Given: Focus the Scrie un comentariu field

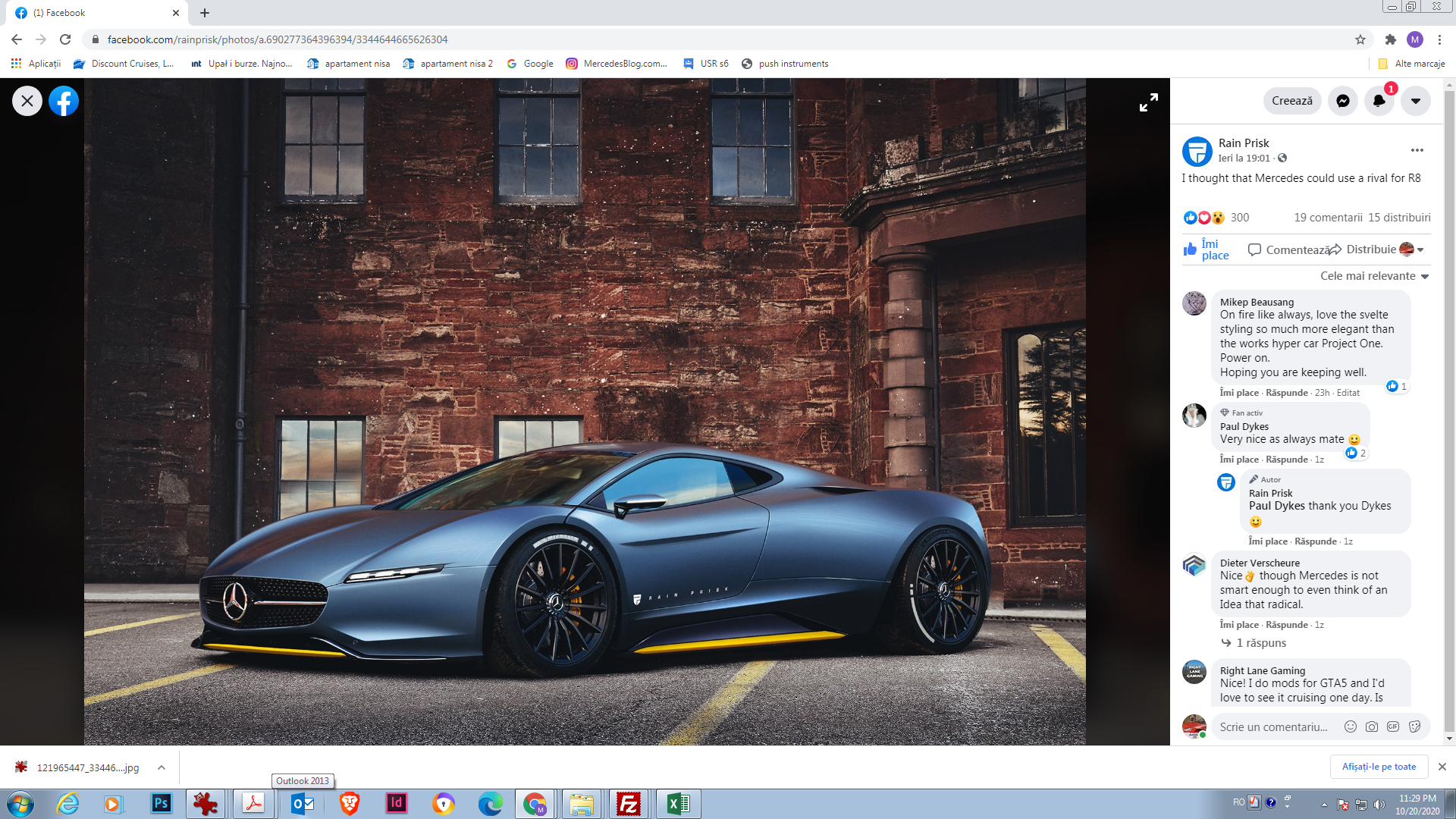Looking at the screenshot, I should (x=1274, y=726).
